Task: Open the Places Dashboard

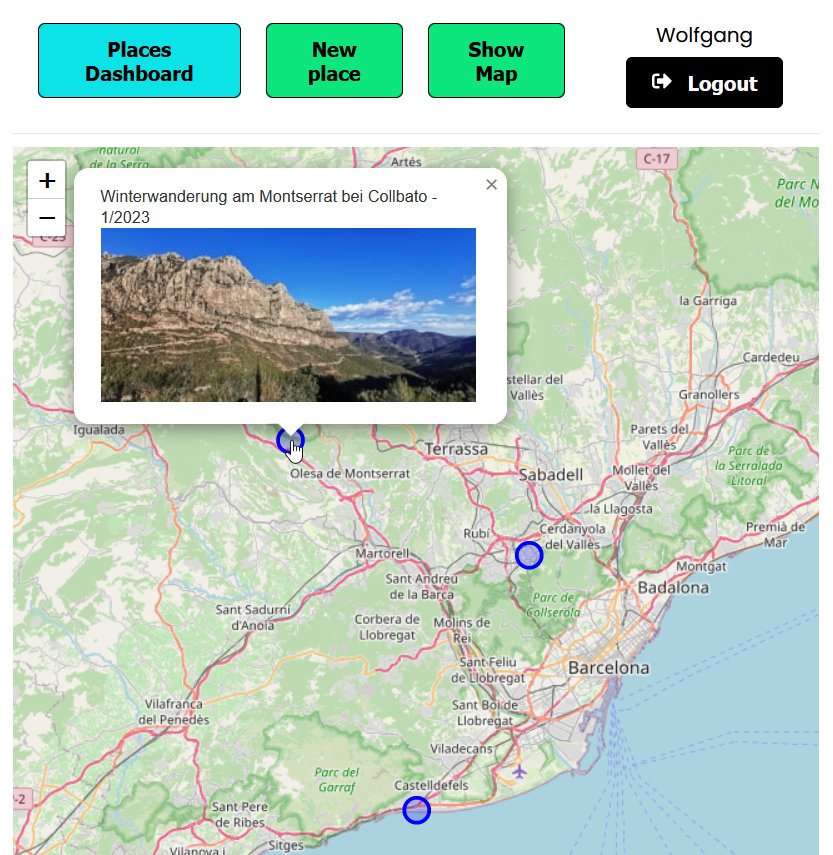Action: (139, 61)
